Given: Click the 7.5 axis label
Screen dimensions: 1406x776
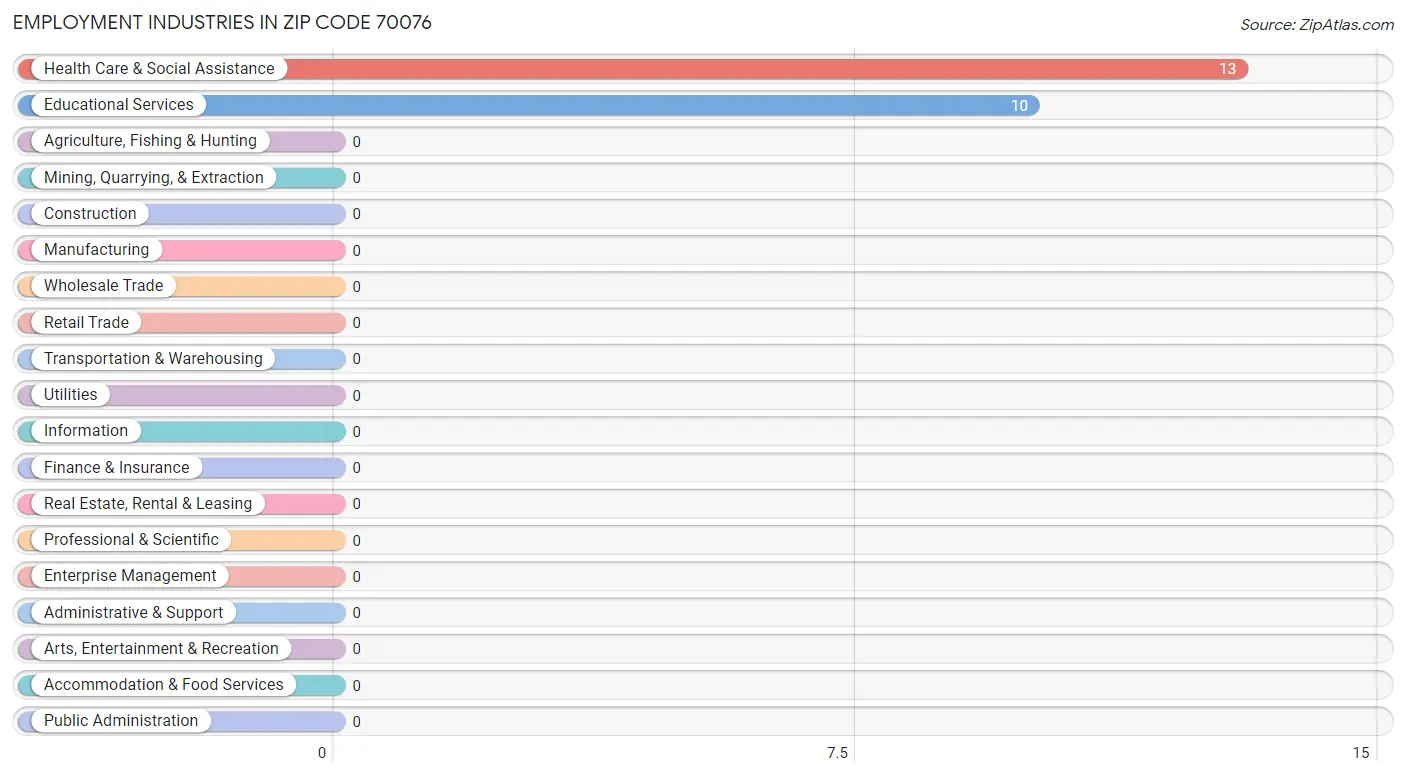Looking at the screenshot, I should click(836, 753).
